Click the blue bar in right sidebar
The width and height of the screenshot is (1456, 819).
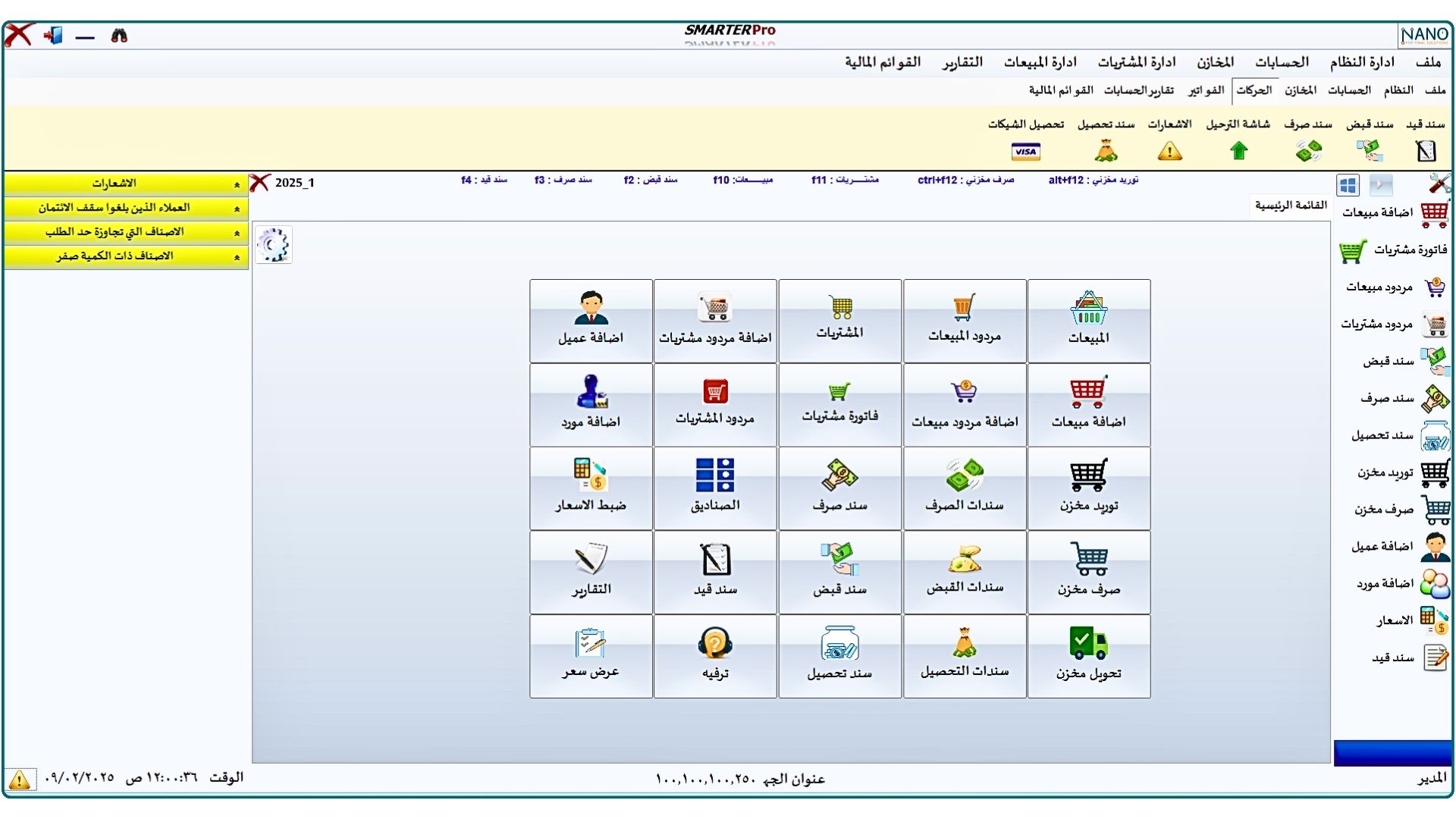[1392, 752]
